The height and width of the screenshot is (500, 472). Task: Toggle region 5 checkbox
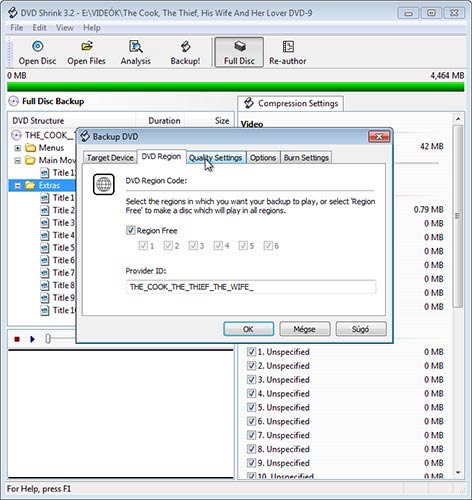pos(243,246)
